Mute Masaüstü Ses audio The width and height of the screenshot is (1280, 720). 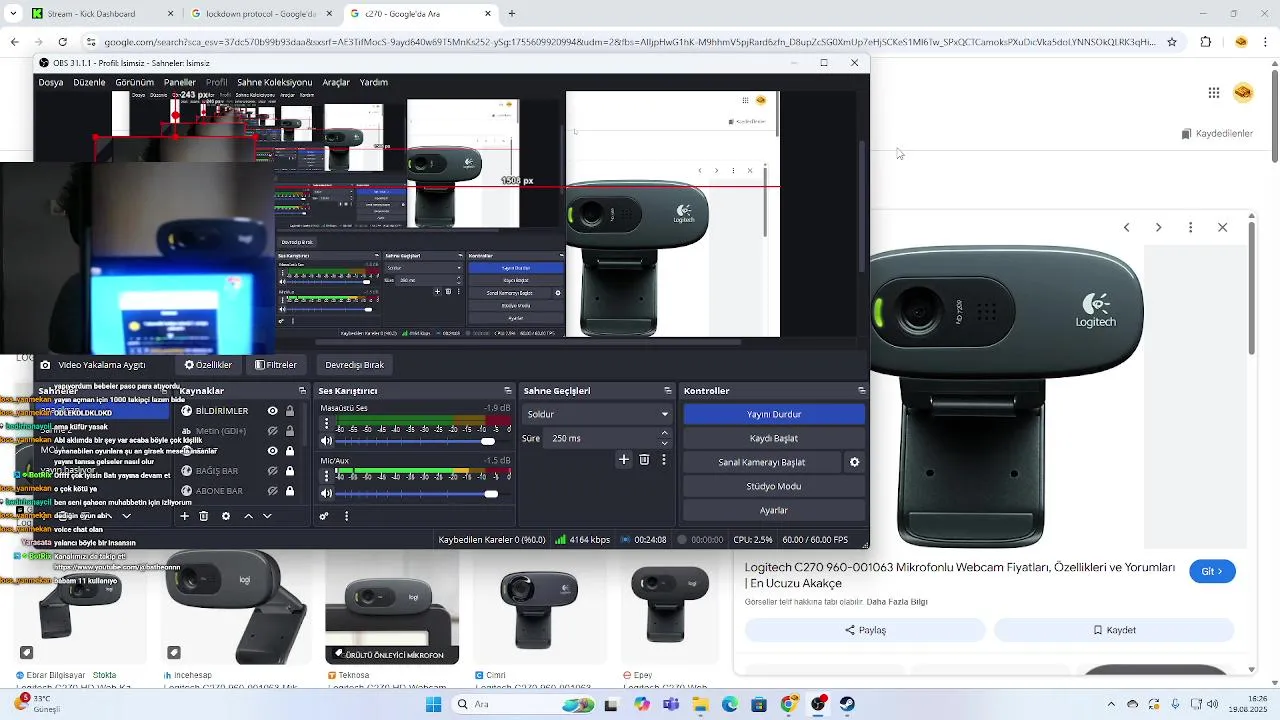pyautogui.click(x=326, y=441)
